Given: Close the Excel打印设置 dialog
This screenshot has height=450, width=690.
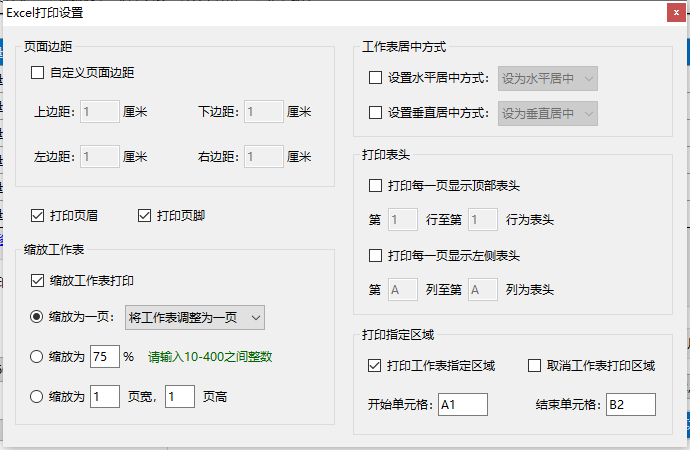Looking at the screenshot, I should (676, 13).
